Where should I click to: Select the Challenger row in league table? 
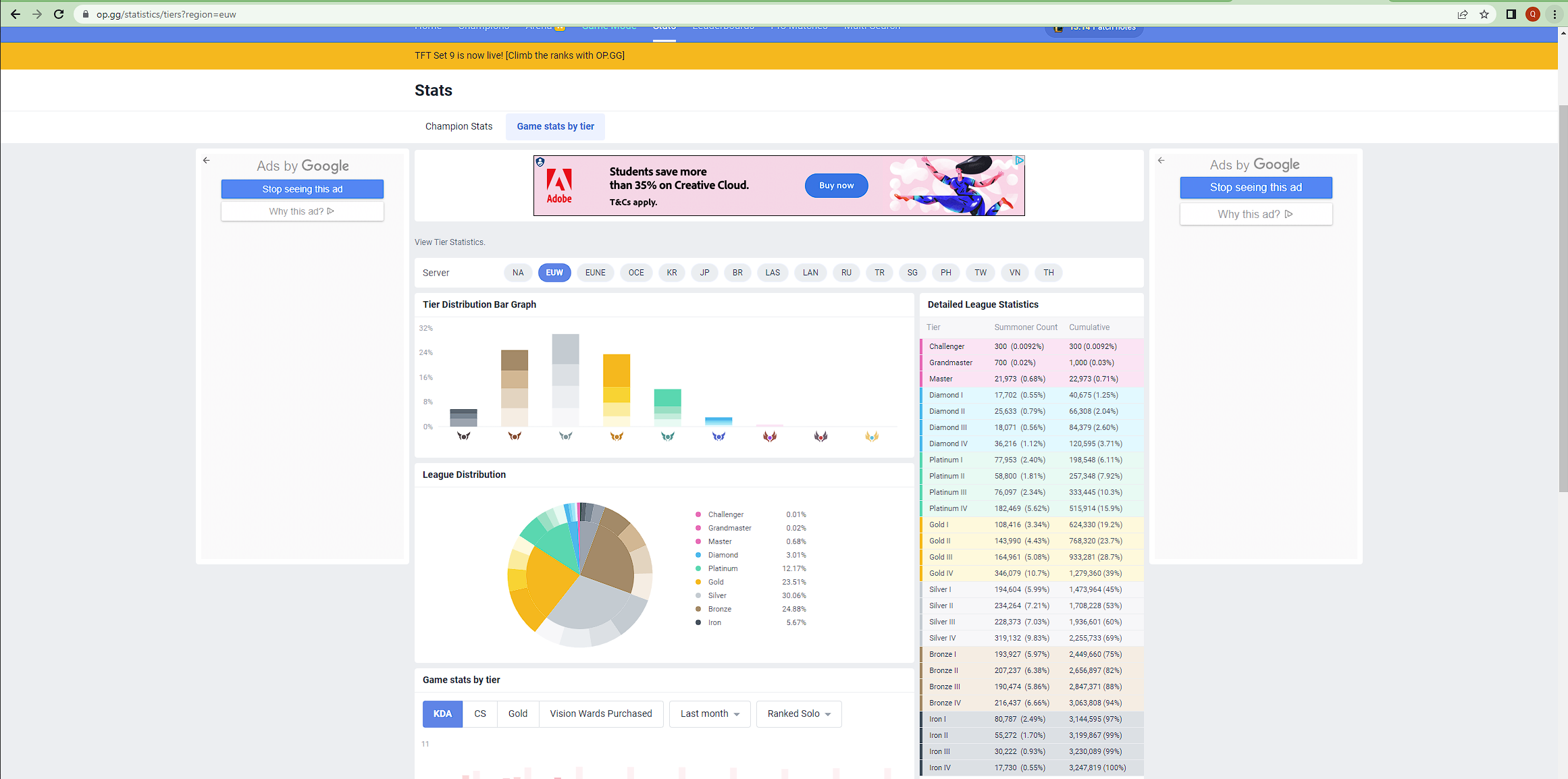pos(1032,347)
